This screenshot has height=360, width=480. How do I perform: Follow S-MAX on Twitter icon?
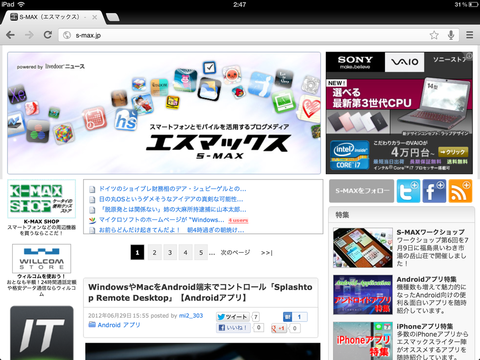point(408,191)
